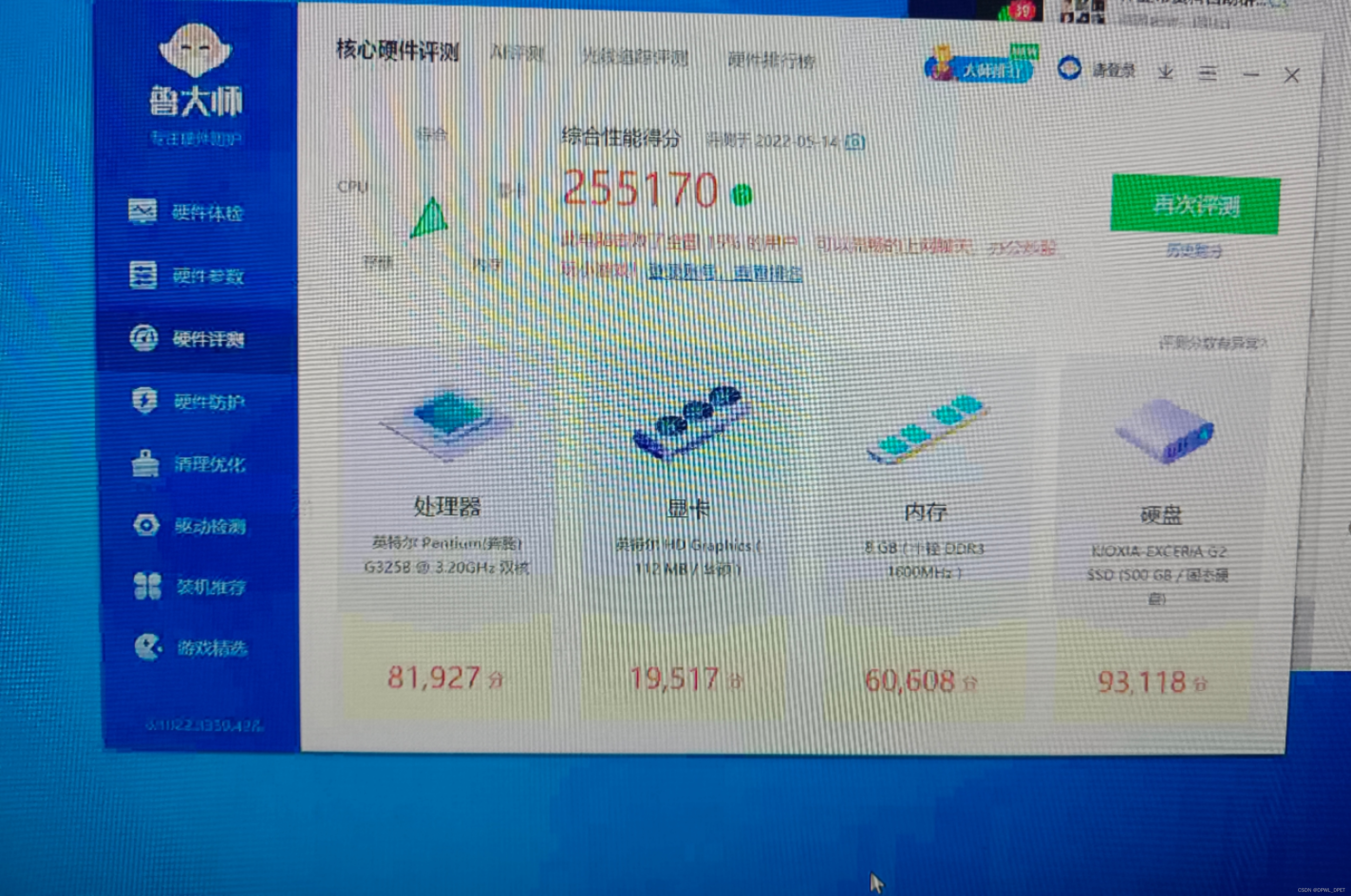Open 清理优化 cleanup icon
The image size is (1351, 896).
click(145, 463)
